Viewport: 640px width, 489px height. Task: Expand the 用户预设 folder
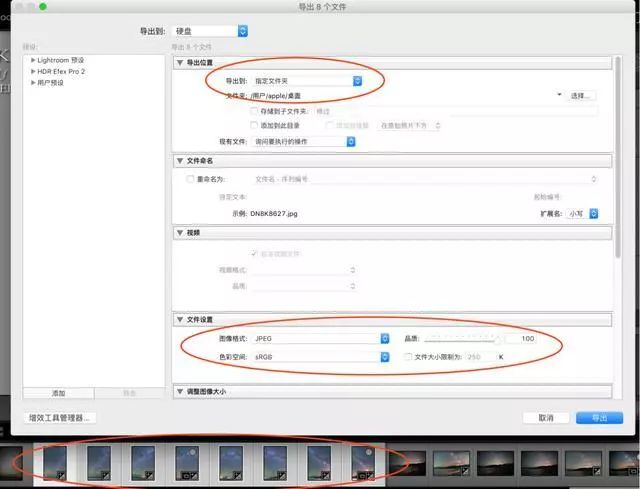click(33, 83)
